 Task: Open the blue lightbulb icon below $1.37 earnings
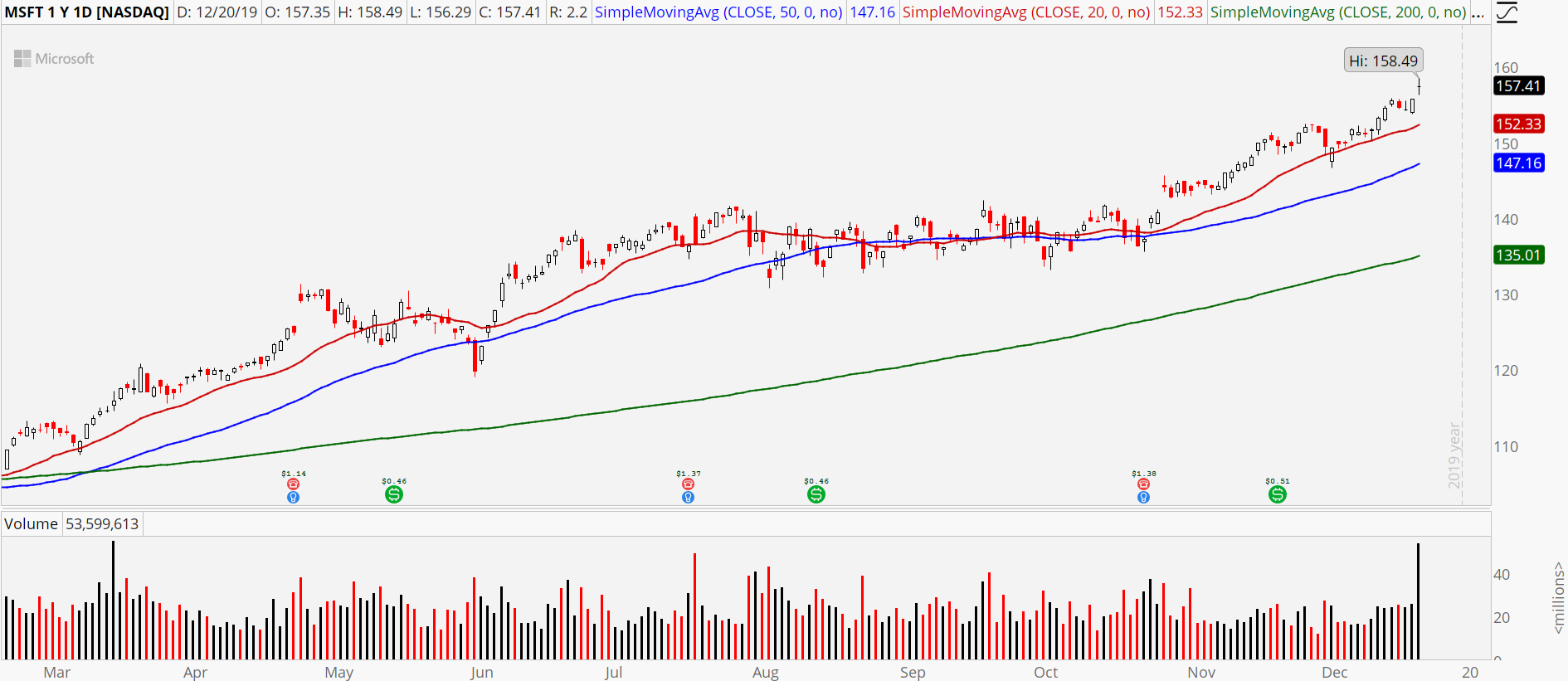(x=688, y=497)
